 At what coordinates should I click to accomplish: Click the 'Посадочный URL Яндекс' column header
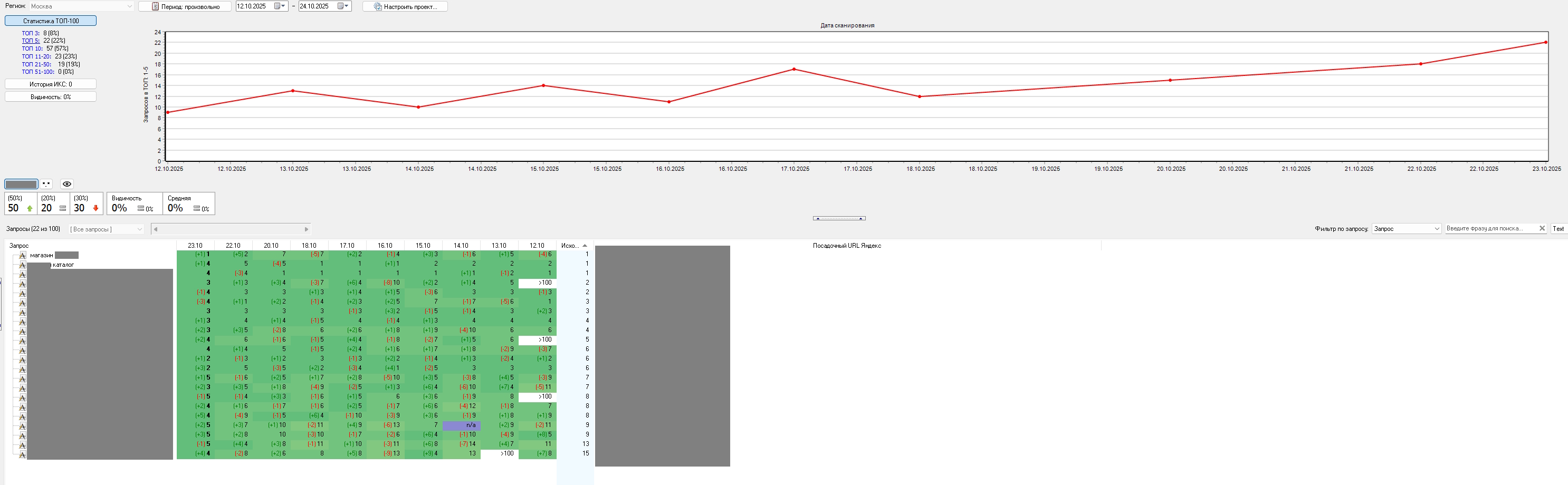(847, 246)
